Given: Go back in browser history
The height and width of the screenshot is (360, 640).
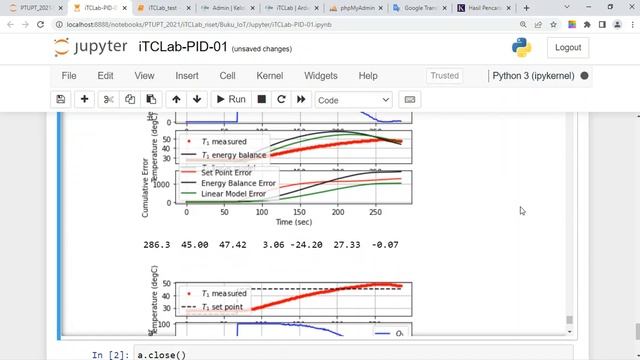Looking at the screenshot, I should coord(10,24).
